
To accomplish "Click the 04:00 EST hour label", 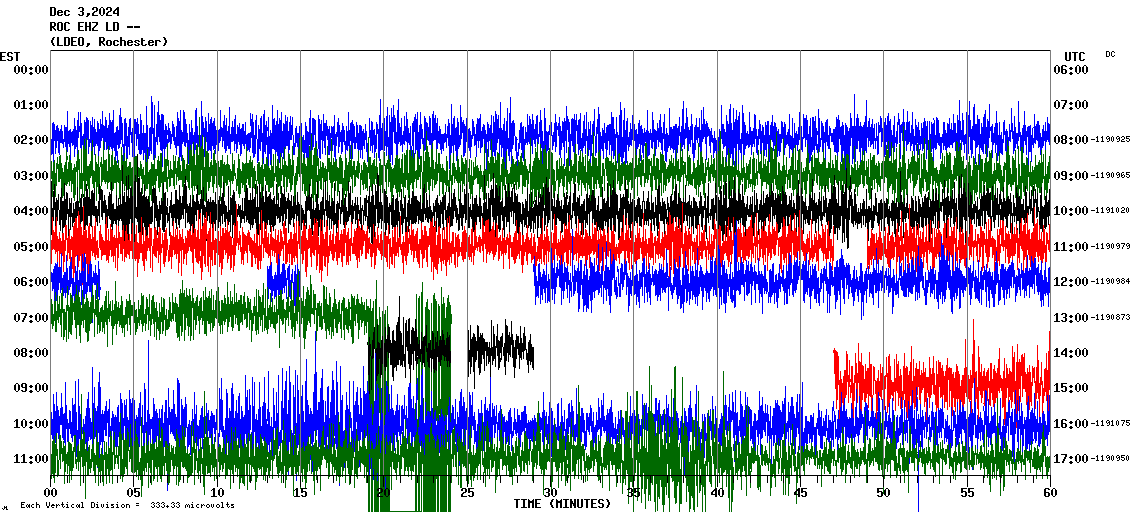I will coord(30,211).
